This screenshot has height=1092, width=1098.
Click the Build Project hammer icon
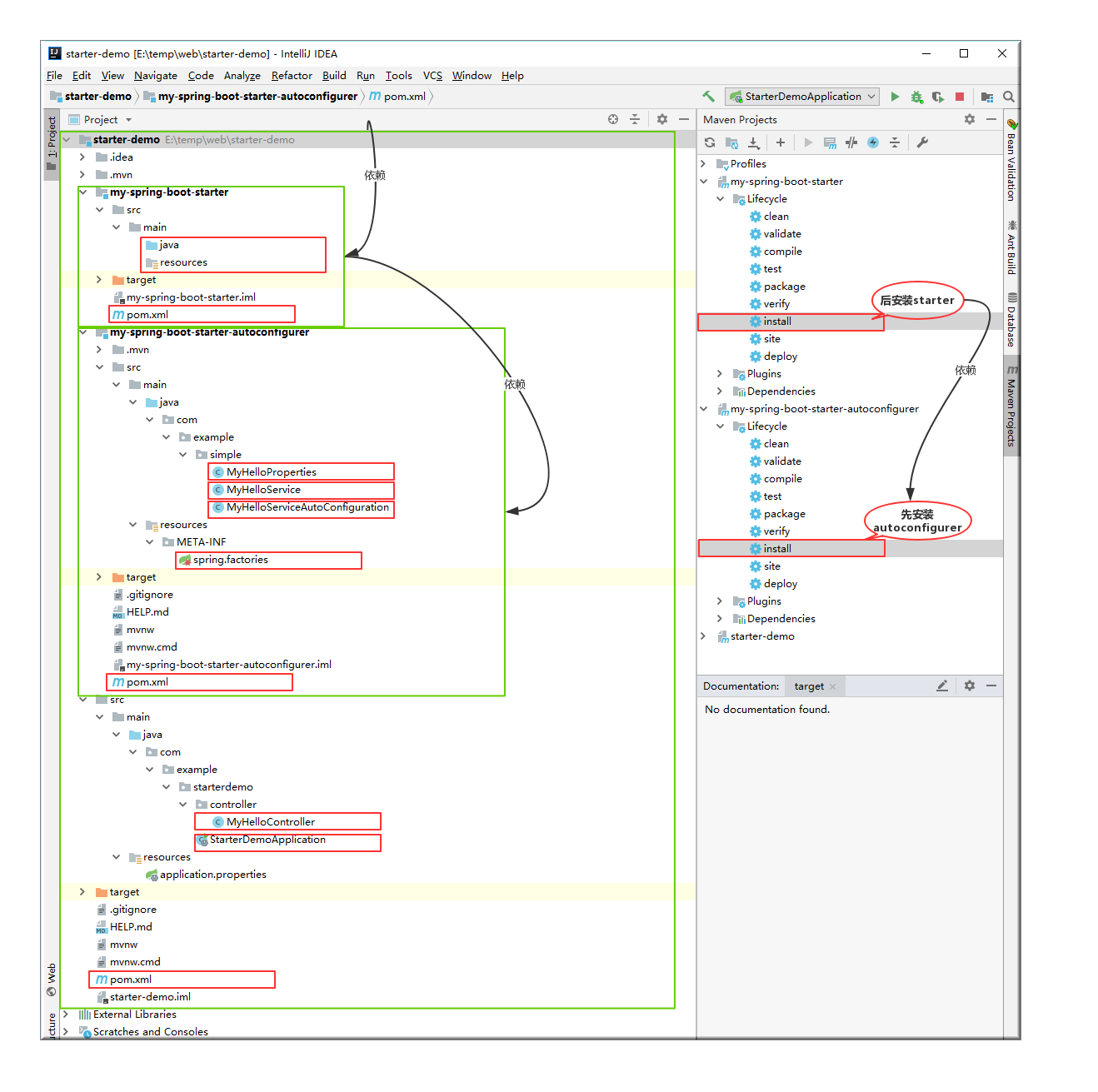(x=708, y=97)
